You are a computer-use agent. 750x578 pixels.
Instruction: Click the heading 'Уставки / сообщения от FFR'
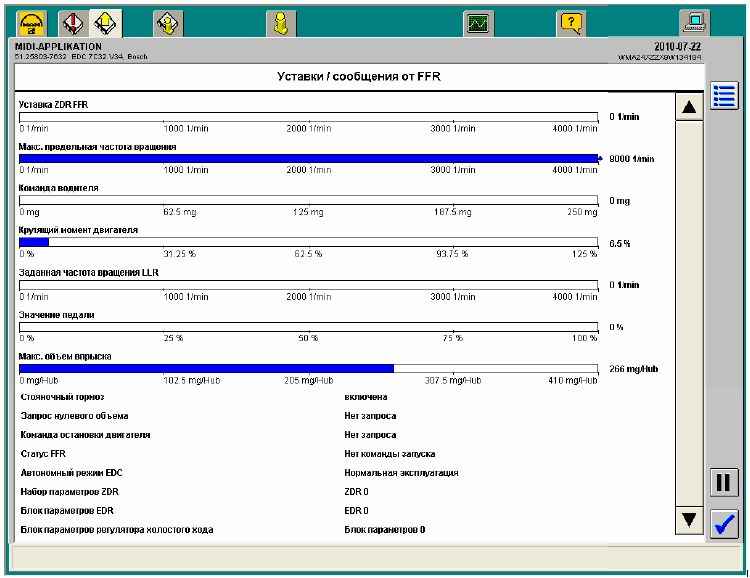tap(359, 77)
